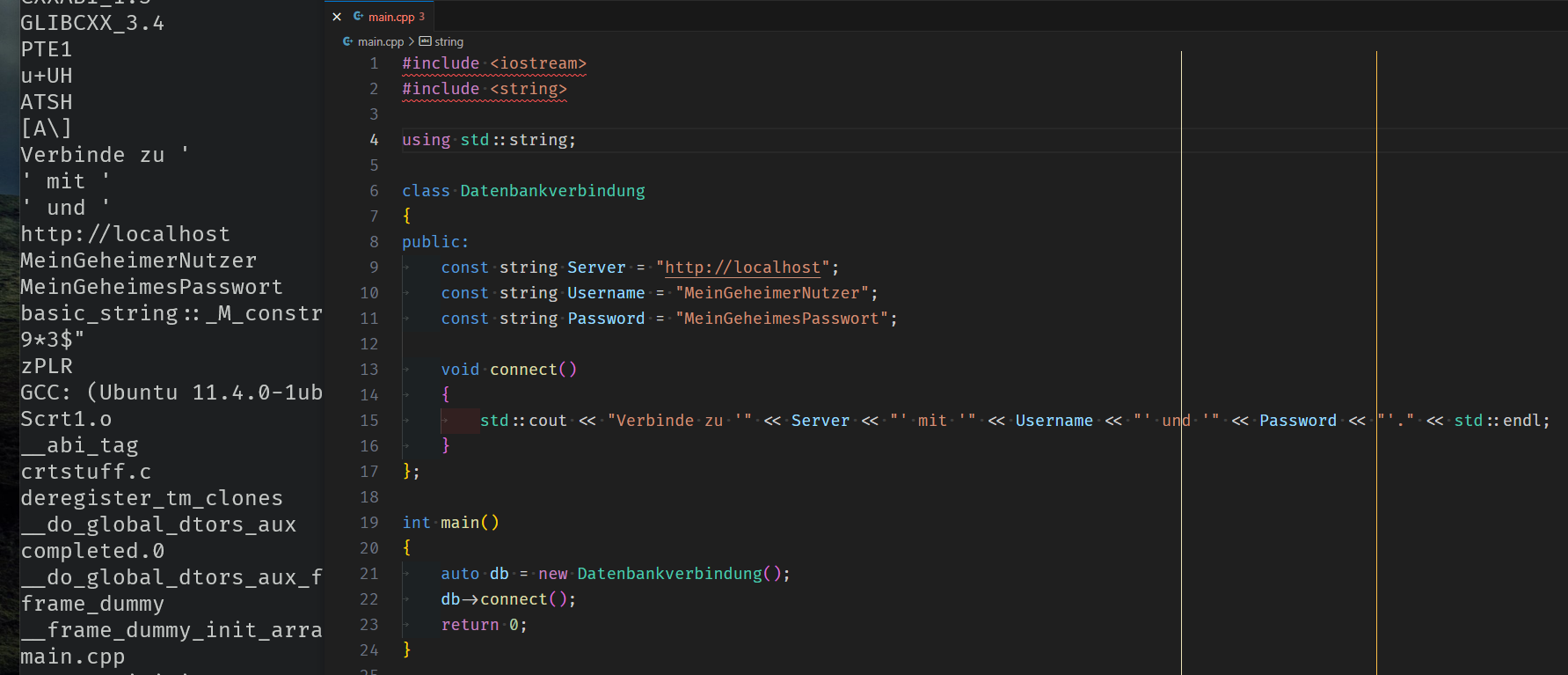This screenshot has height=675, width=1568.
Task: Click 'return 0;' statement
Action: coord(484,625)
